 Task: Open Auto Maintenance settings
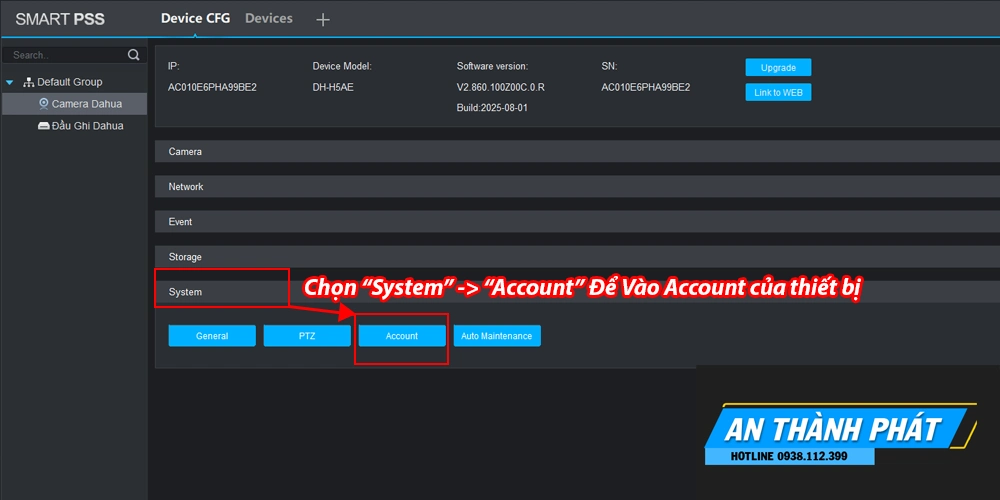[497, 336]
